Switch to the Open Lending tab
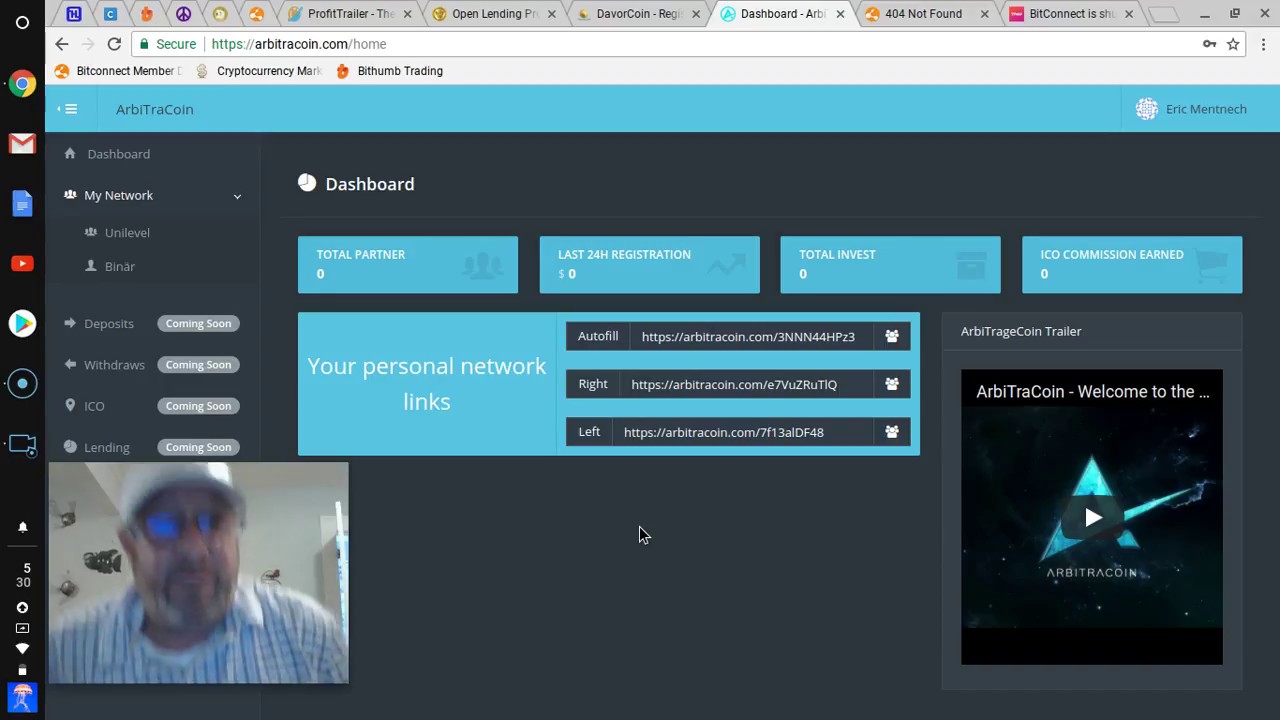 (493, 14)
